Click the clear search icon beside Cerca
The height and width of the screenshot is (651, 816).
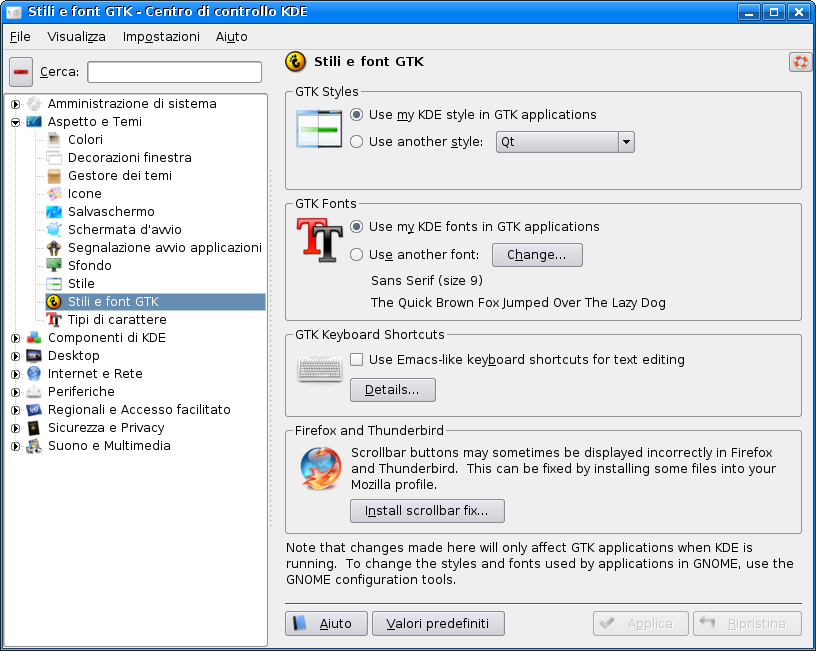[21, 72]
